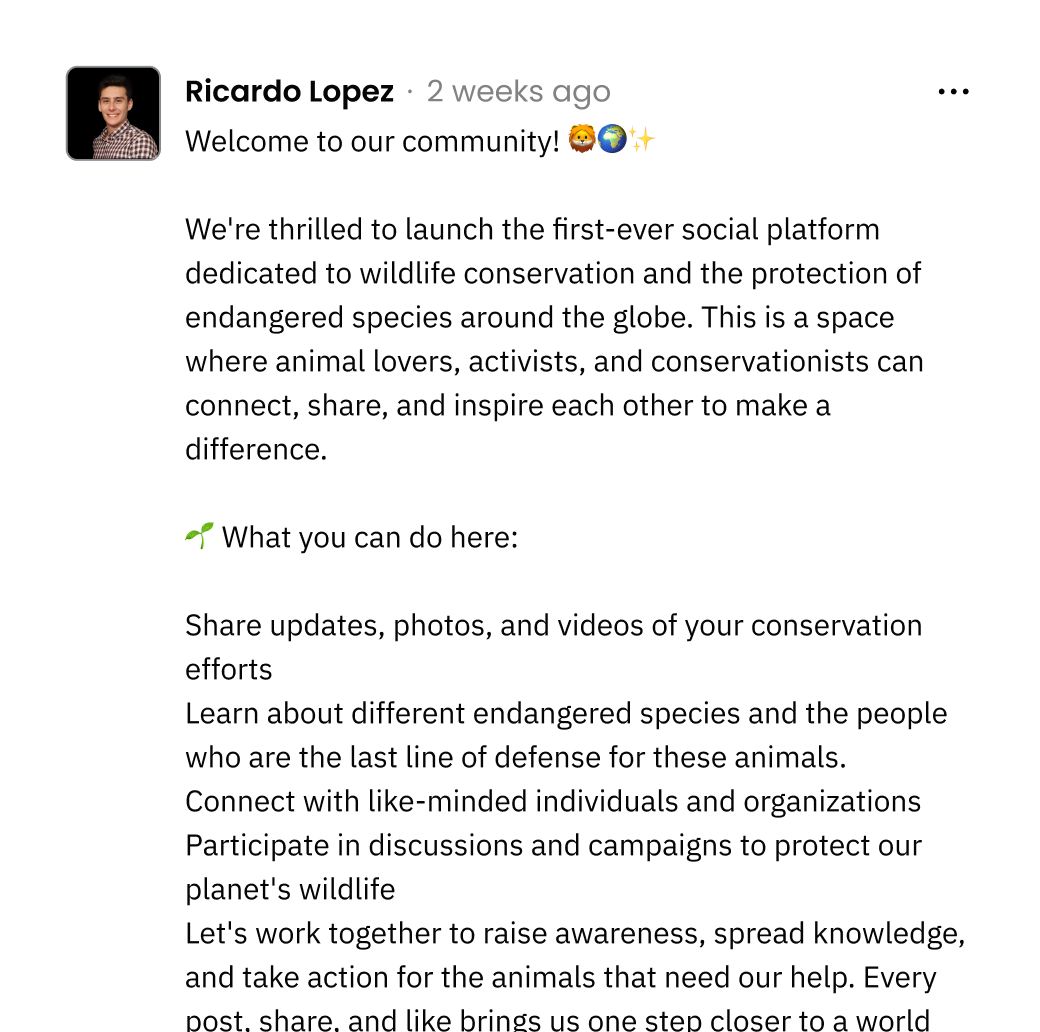Open the Ricardo Lopez author name link
The height and width of the screenshot is (1032, 1040).
tap(289, 92)
